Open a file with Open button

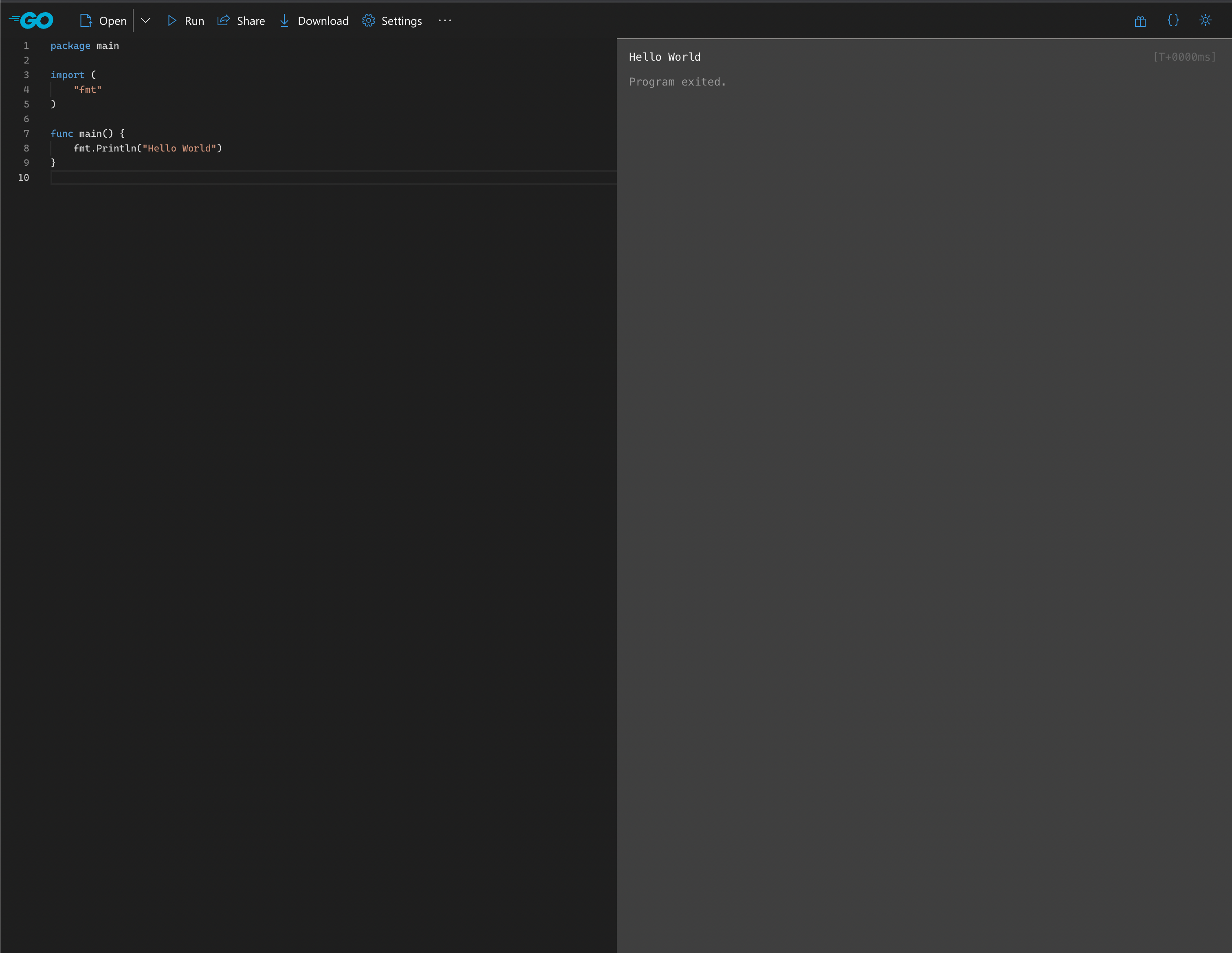coord(103,21)
